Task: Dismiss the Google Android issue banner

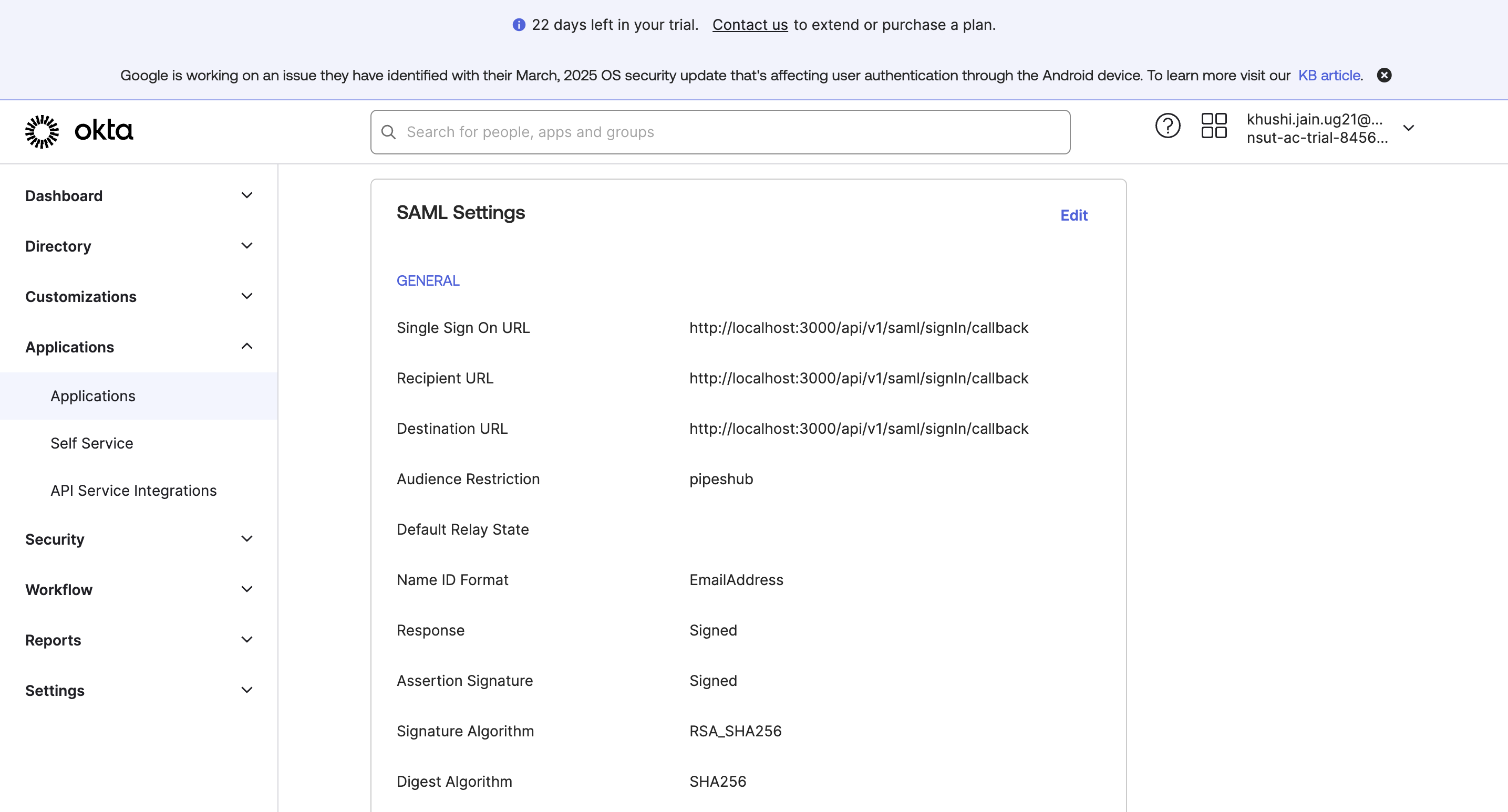Action: coord(1384,76)
